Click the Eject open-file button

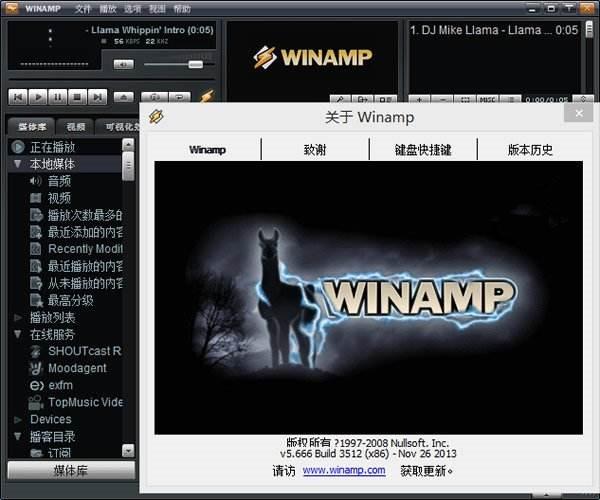tap(124, 97)
